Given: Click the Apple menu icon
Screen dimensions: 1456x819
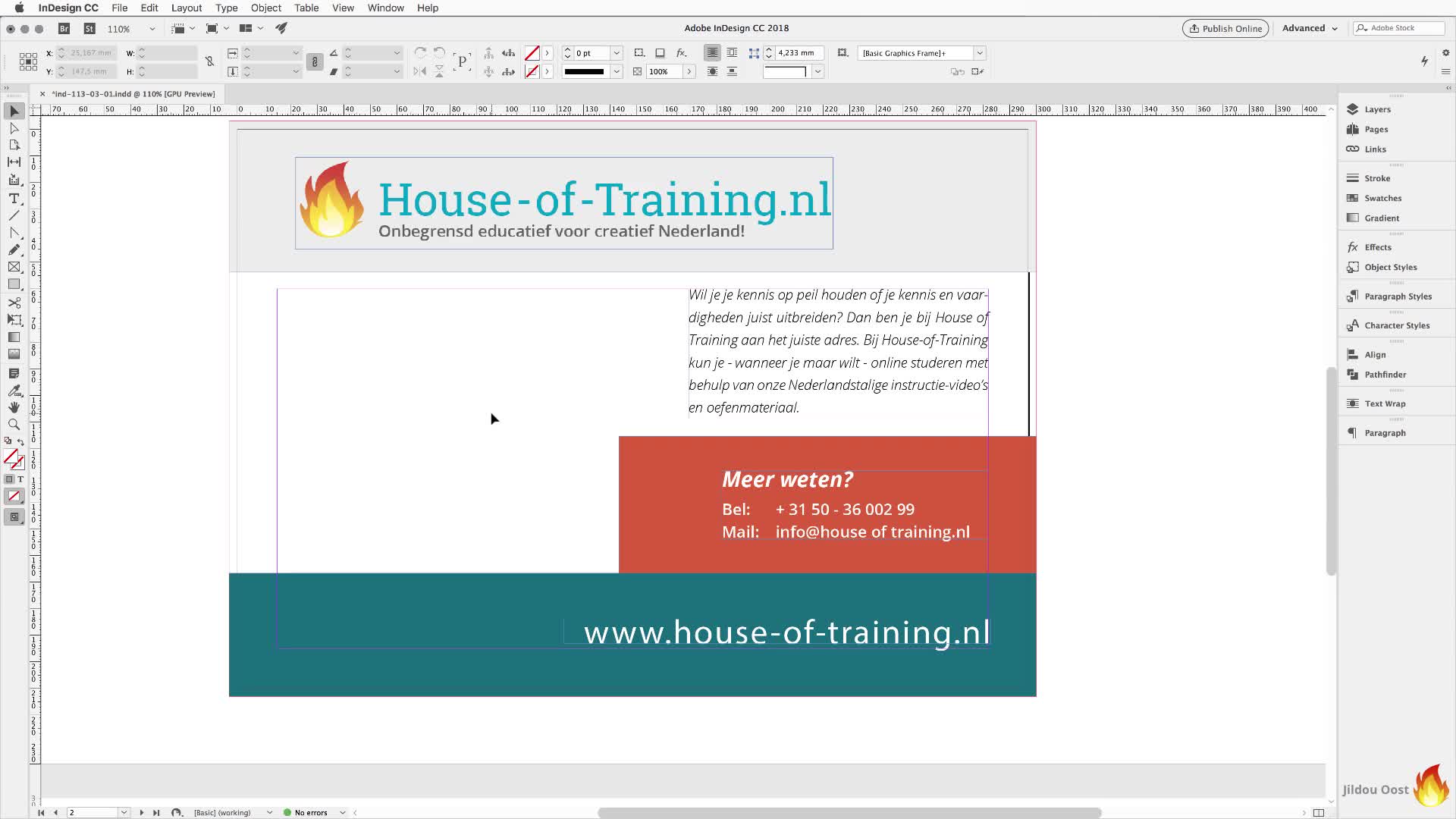Looking at the screenshot, I should click(x=19, y=8).
